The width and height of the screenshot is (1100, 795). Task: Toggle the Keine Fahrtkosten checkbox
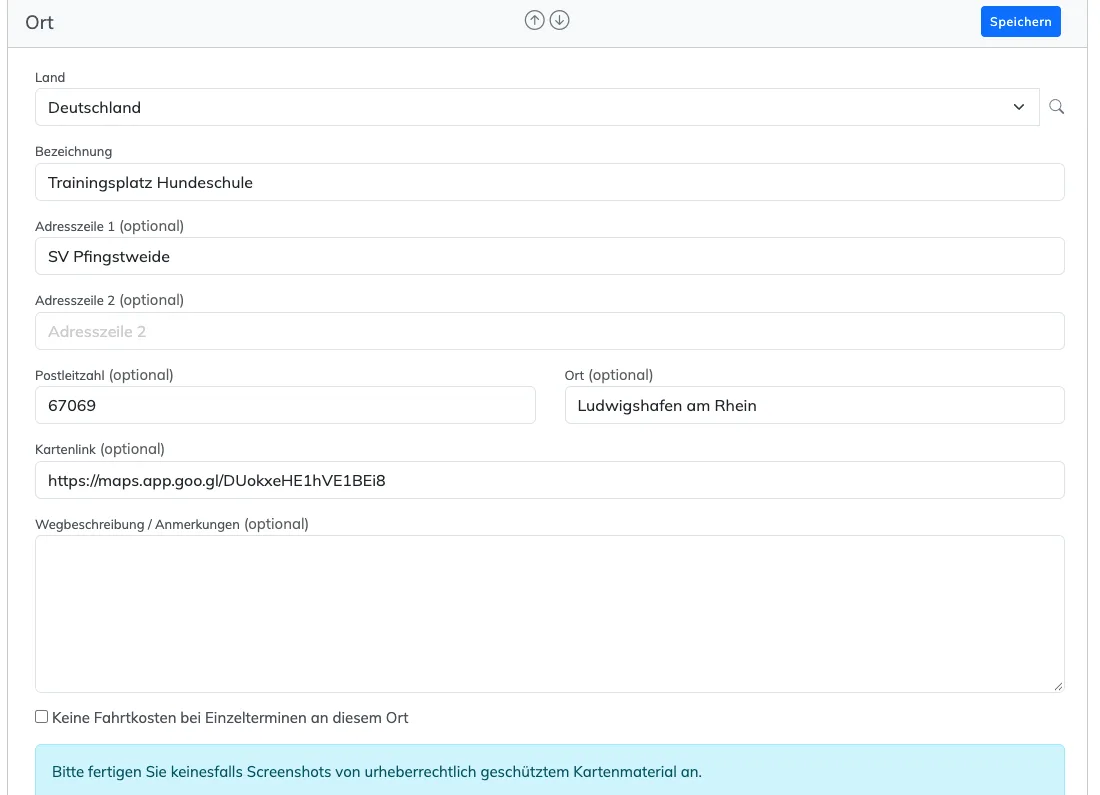42,716
